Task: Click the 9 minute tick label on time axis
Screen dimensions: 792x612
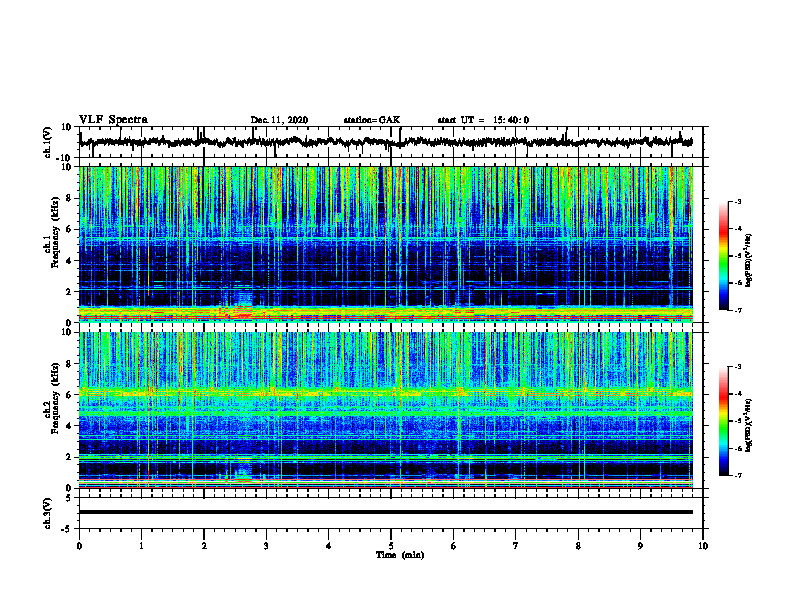Action: tap(640, 546)
